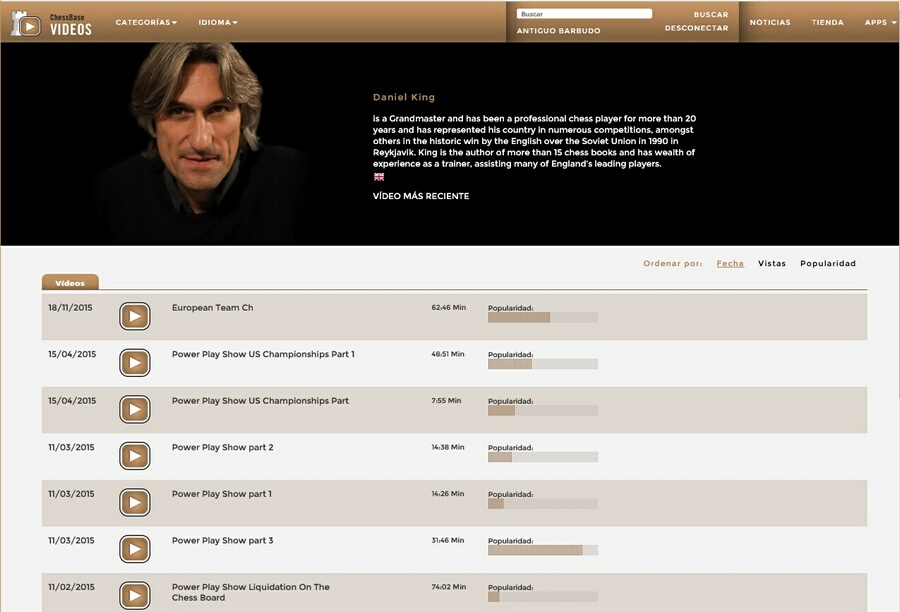The height and width of the screenshot is (612, 900).
Task: Expand the Categorías dropdown menu
Action: coord(146,22)
